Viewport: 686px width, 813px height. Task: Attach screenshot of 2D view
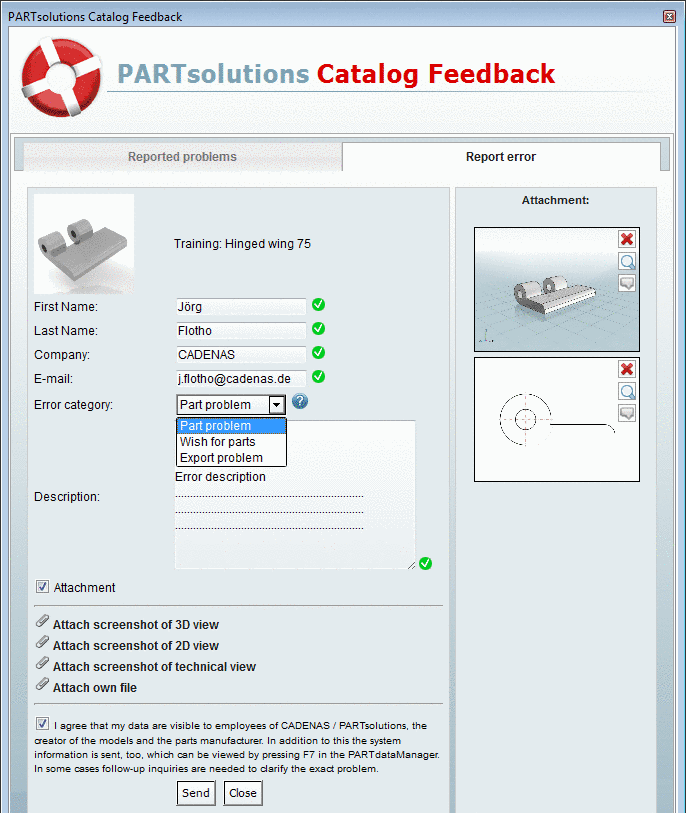click(x=136, y=646)
